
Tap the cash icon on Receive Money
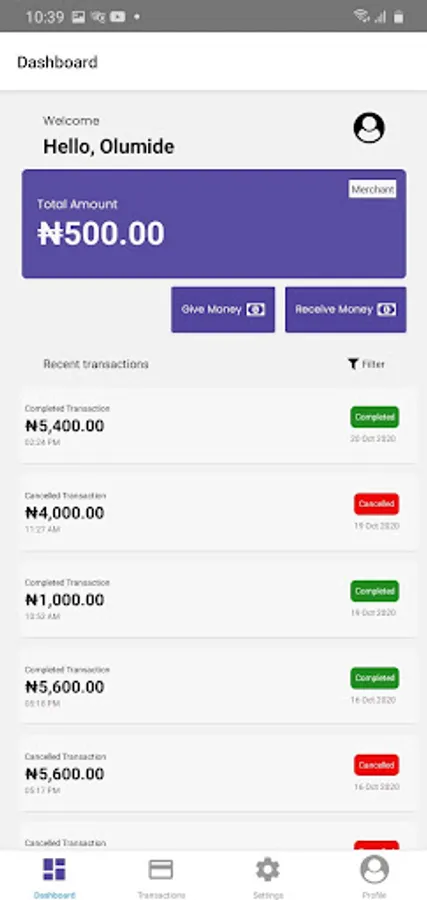pos(387,309)
